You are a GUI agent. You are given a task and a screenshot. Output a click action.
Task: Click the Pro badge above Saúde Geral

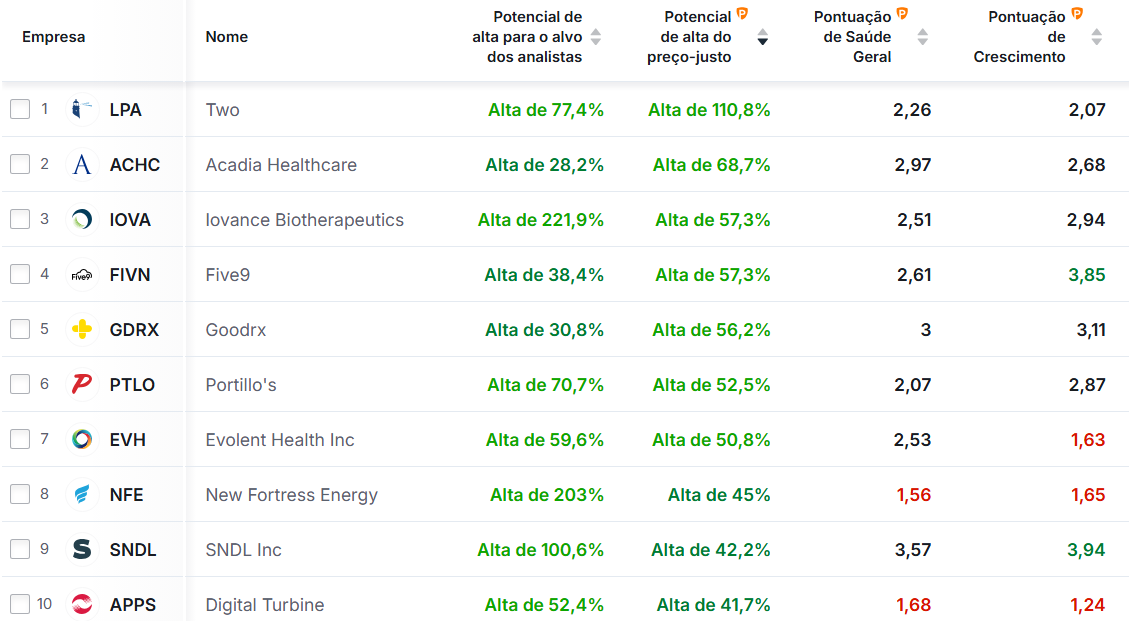[x=902, y=14]
